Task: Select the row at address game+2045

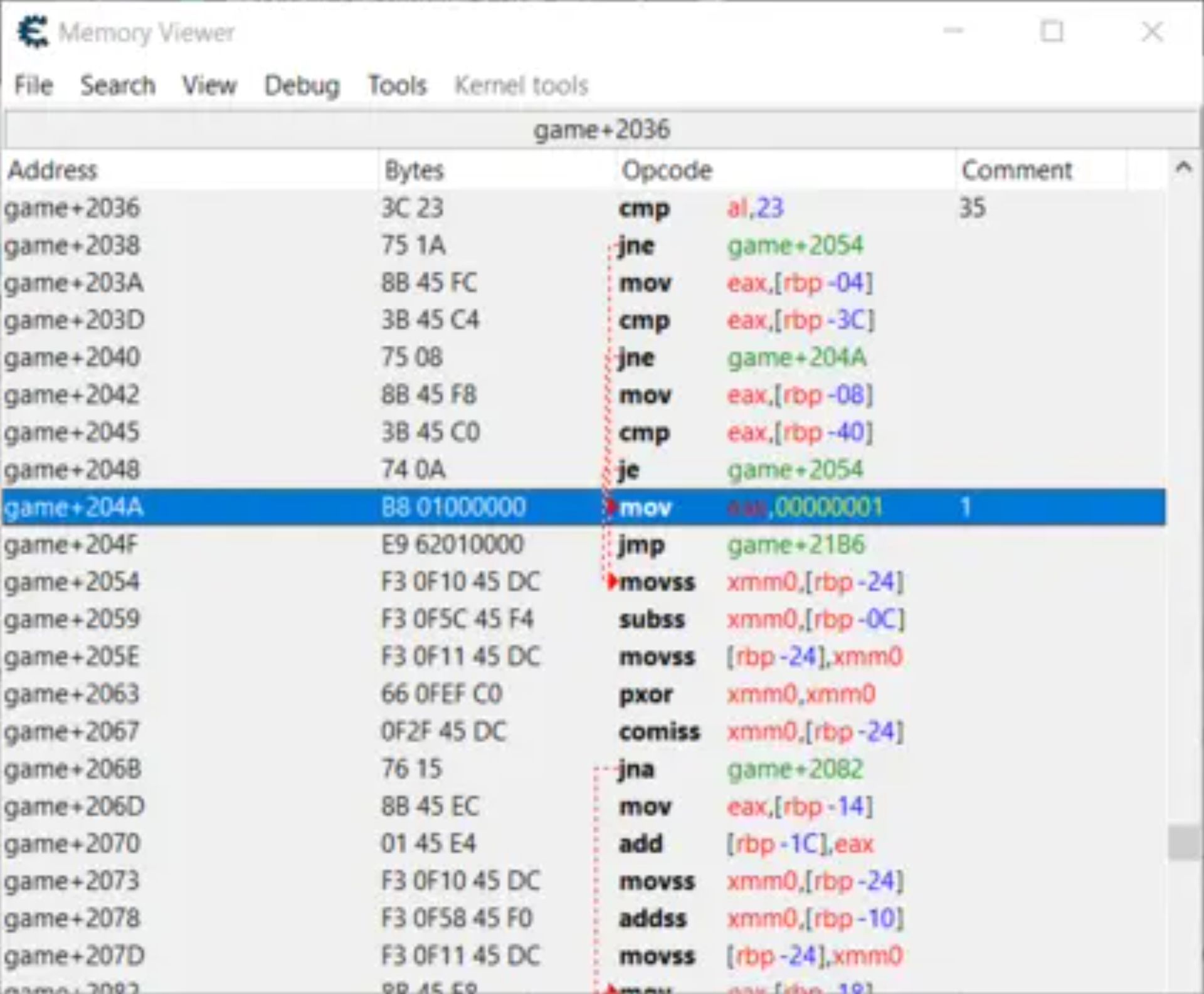Action: [x=583, y=433]
